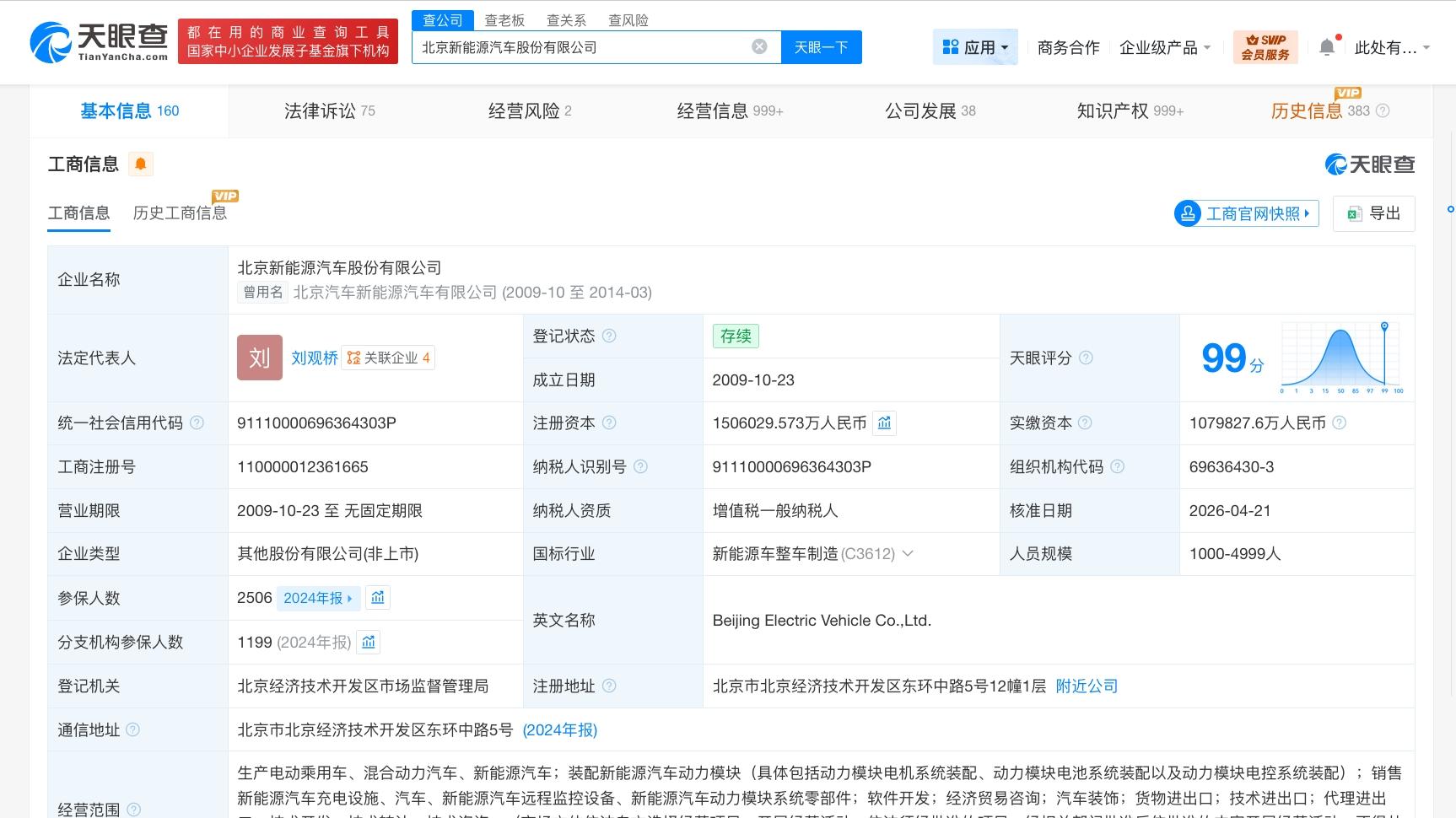Click the TianYanCha logo icon
This screenshot has width=1456, height=818.
[52, 40]
